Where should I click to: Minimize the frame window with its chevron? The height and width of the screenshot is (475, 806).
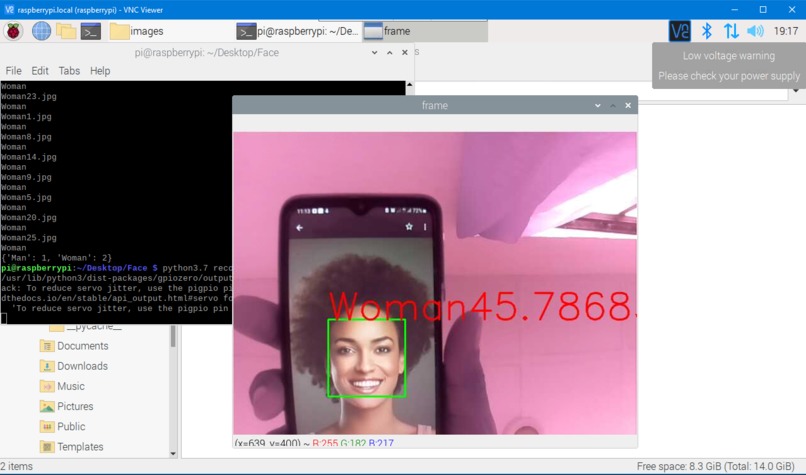click(597, 105)
